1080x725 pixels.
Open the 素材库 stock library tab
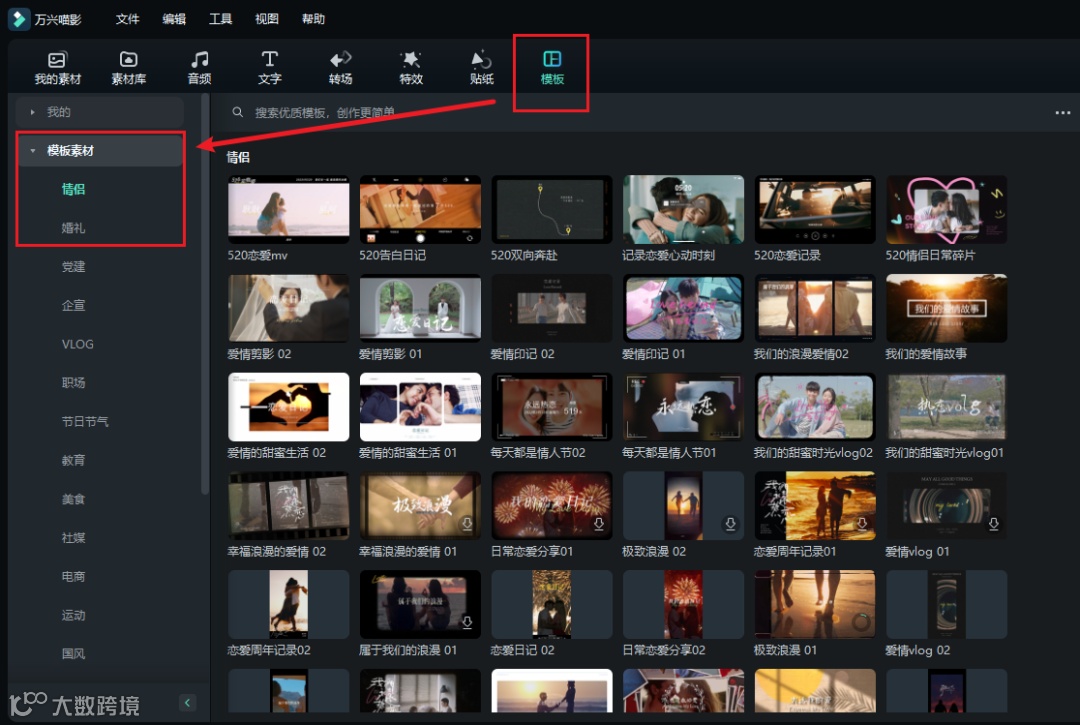click(129, 67)
